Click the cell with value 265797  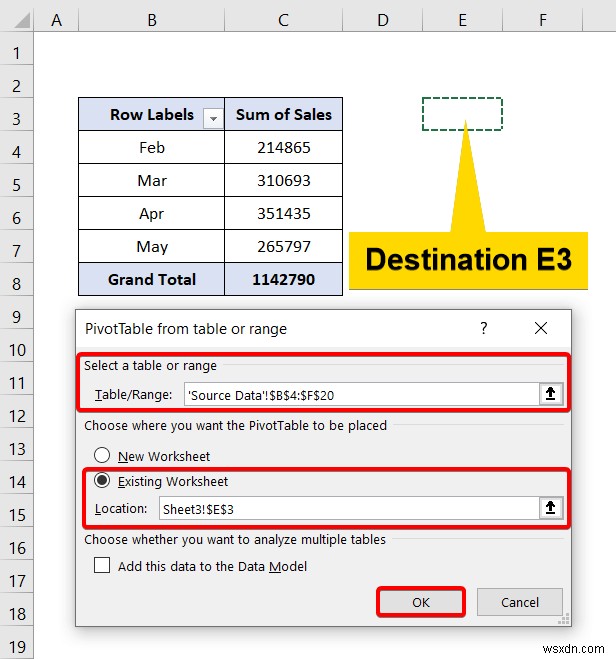pyautogui.click(x=284, y=246)
